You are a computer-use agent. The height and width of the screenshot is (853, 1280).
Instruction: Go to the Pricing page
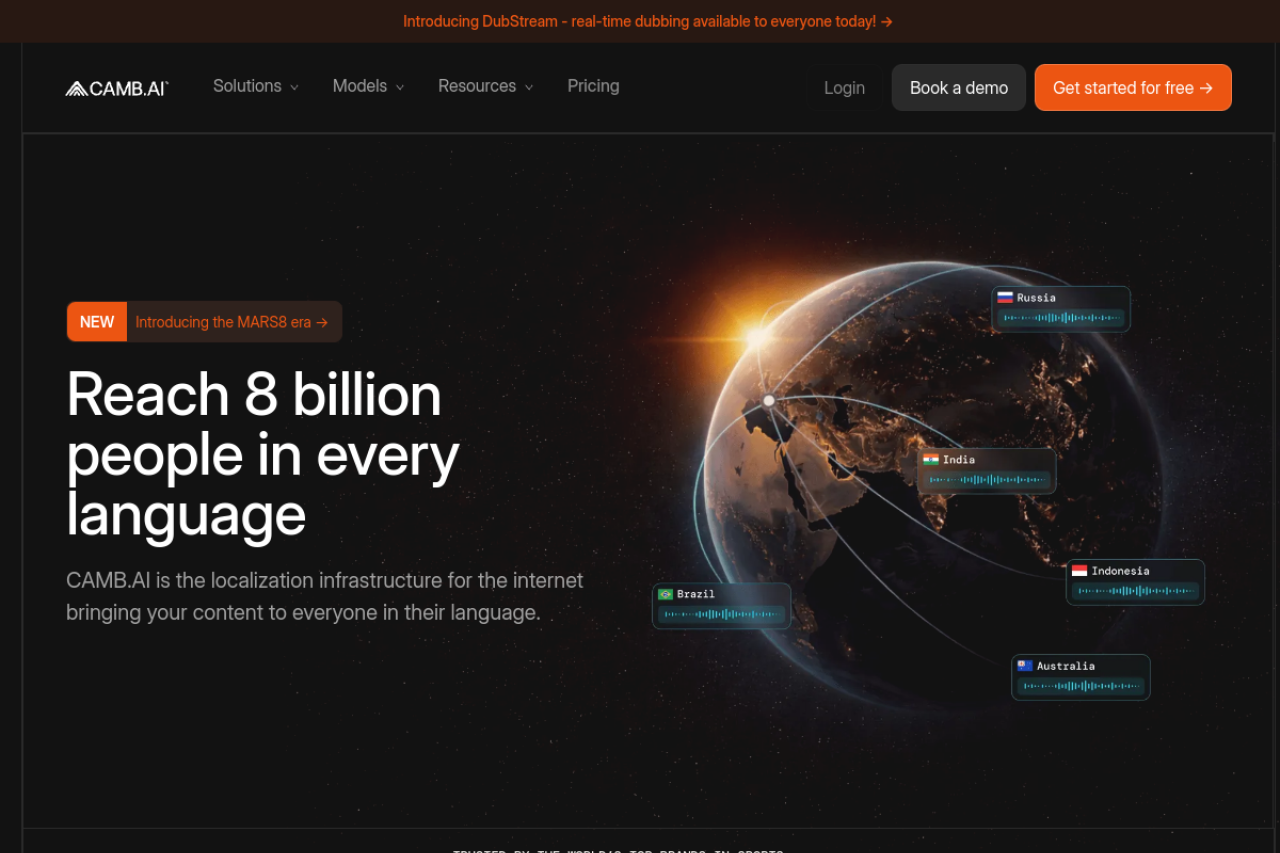(x=593, y=86)
